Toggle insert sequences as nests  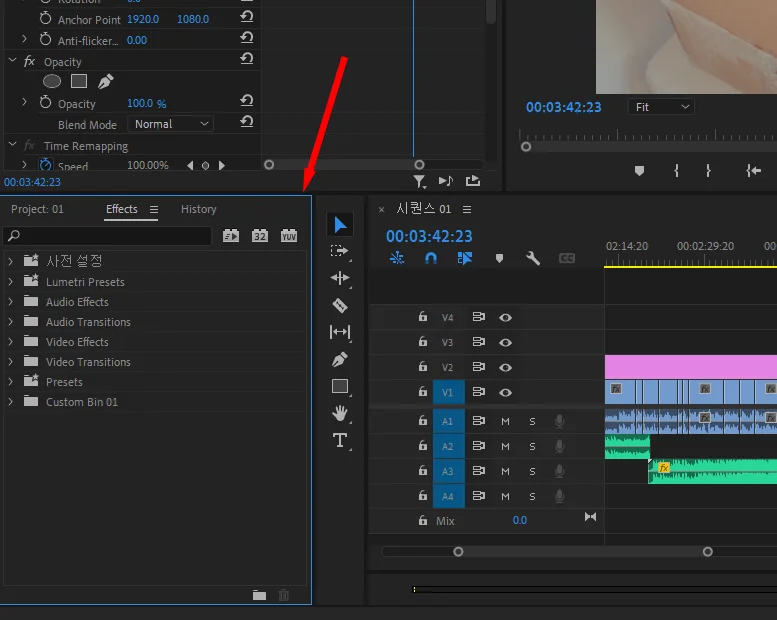point(397,258)
